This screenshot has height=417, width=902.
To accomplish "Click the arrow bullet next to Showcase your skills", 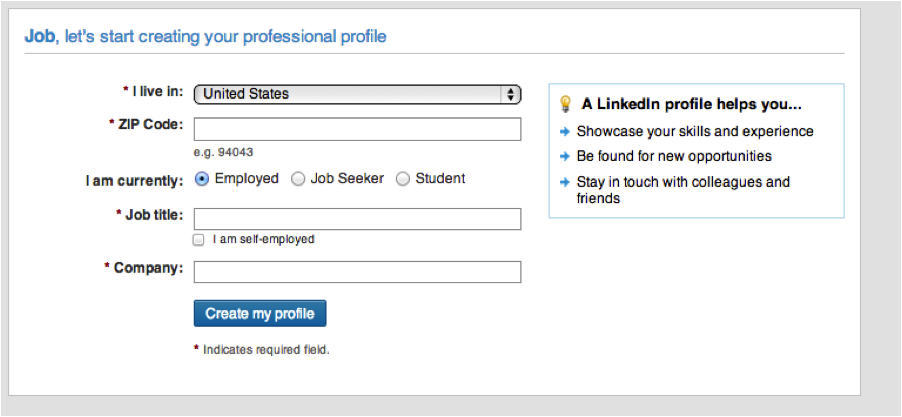I will 565,132.
